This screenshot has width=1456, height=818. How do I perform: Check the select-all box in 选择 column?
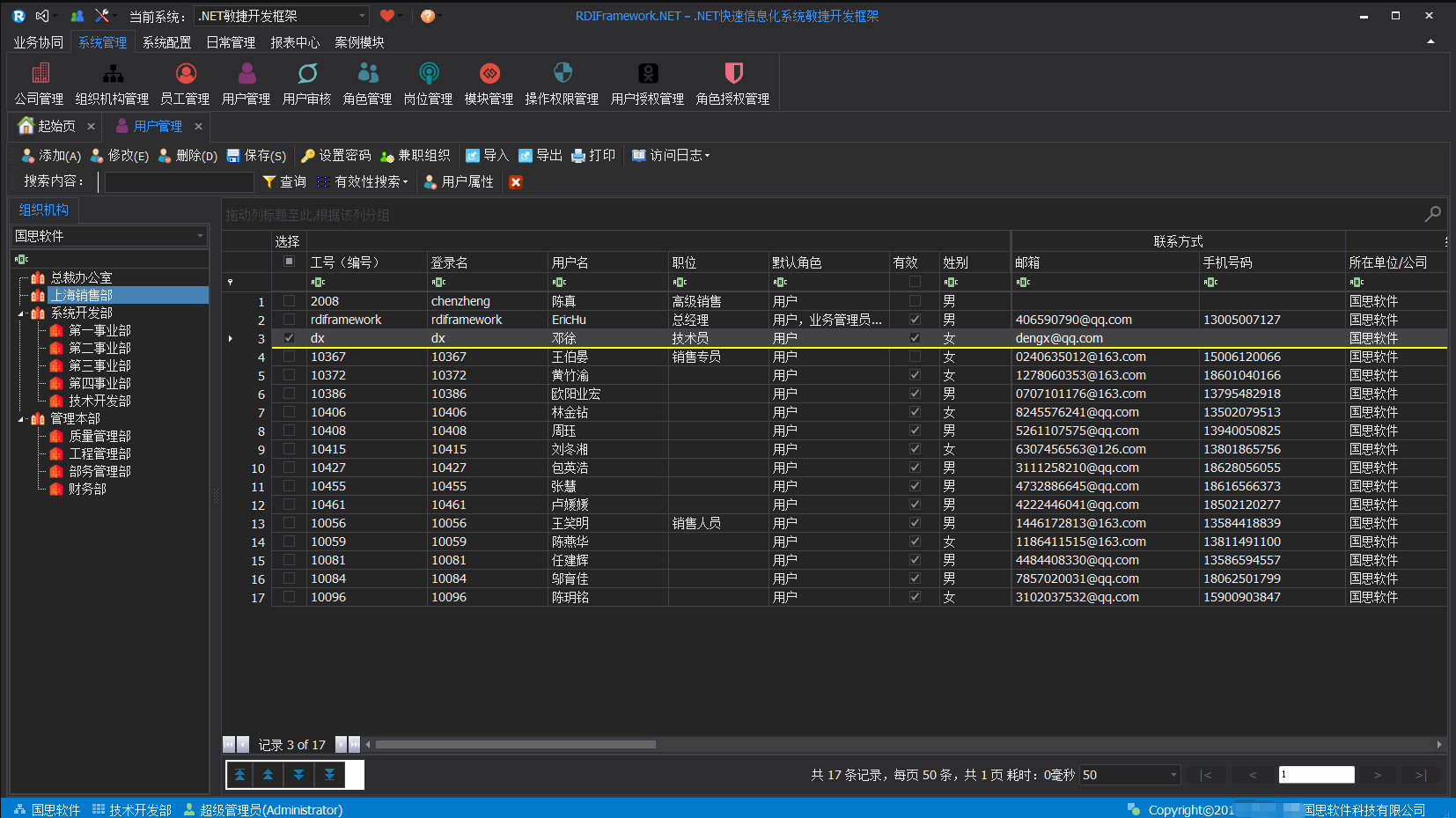(x=288, y=262)
